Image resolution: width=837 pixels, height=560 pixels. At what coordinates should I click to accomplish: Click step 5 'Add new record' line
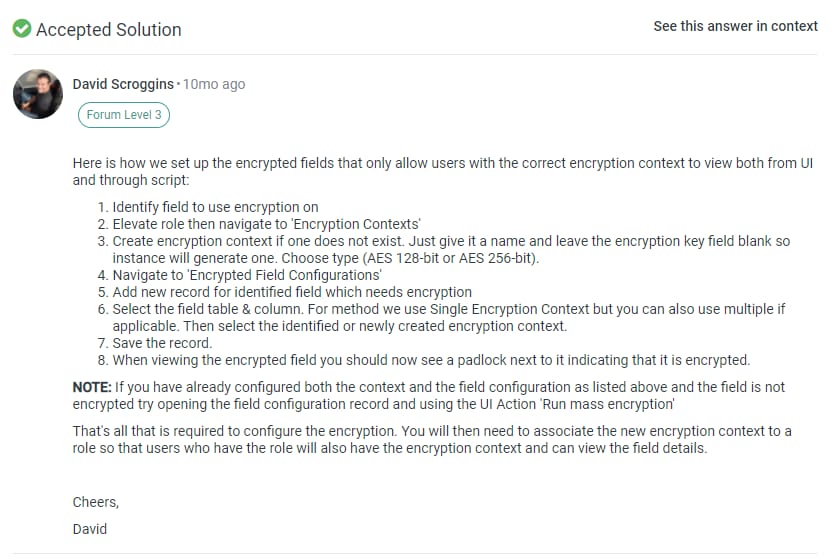click(x=292, y=292)
